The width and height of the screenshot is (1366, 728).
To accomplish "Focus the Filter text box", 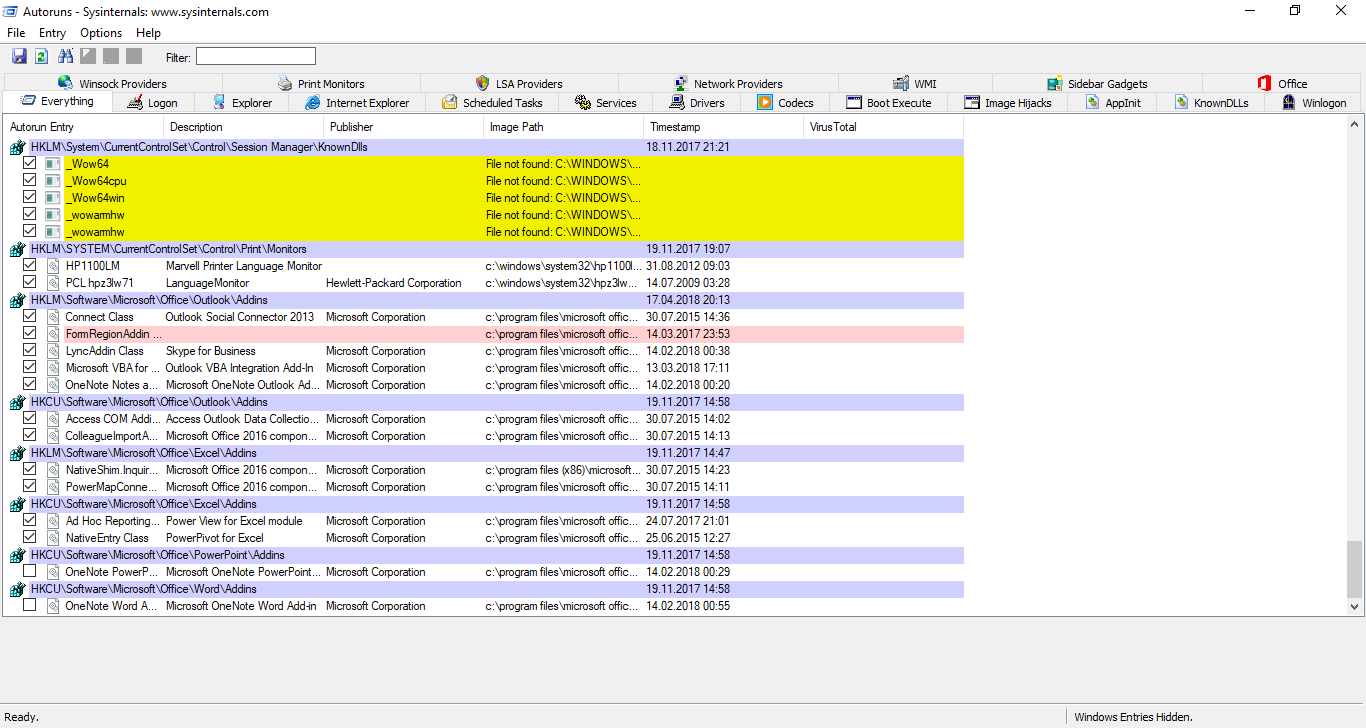I will 256,57.
